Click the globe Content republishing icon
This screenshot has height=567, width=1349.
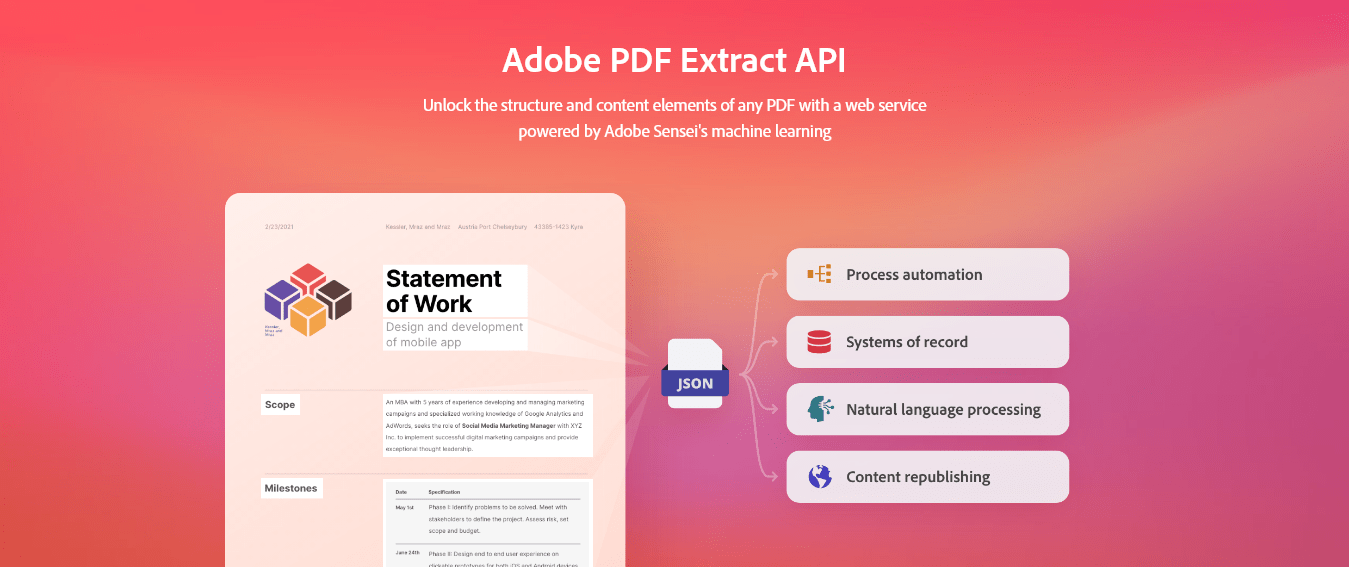pos(820,477)
